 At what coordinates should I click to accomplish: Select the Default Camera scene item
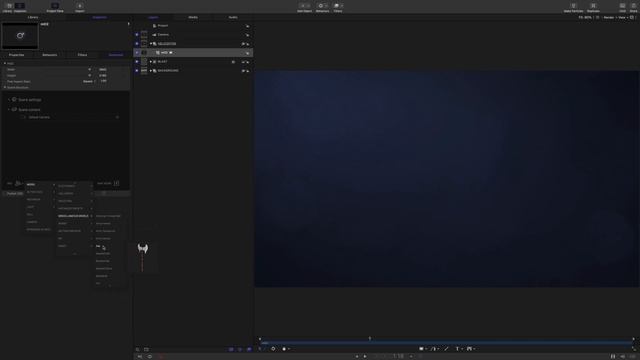pyautogui.click(x=39, y=117)
